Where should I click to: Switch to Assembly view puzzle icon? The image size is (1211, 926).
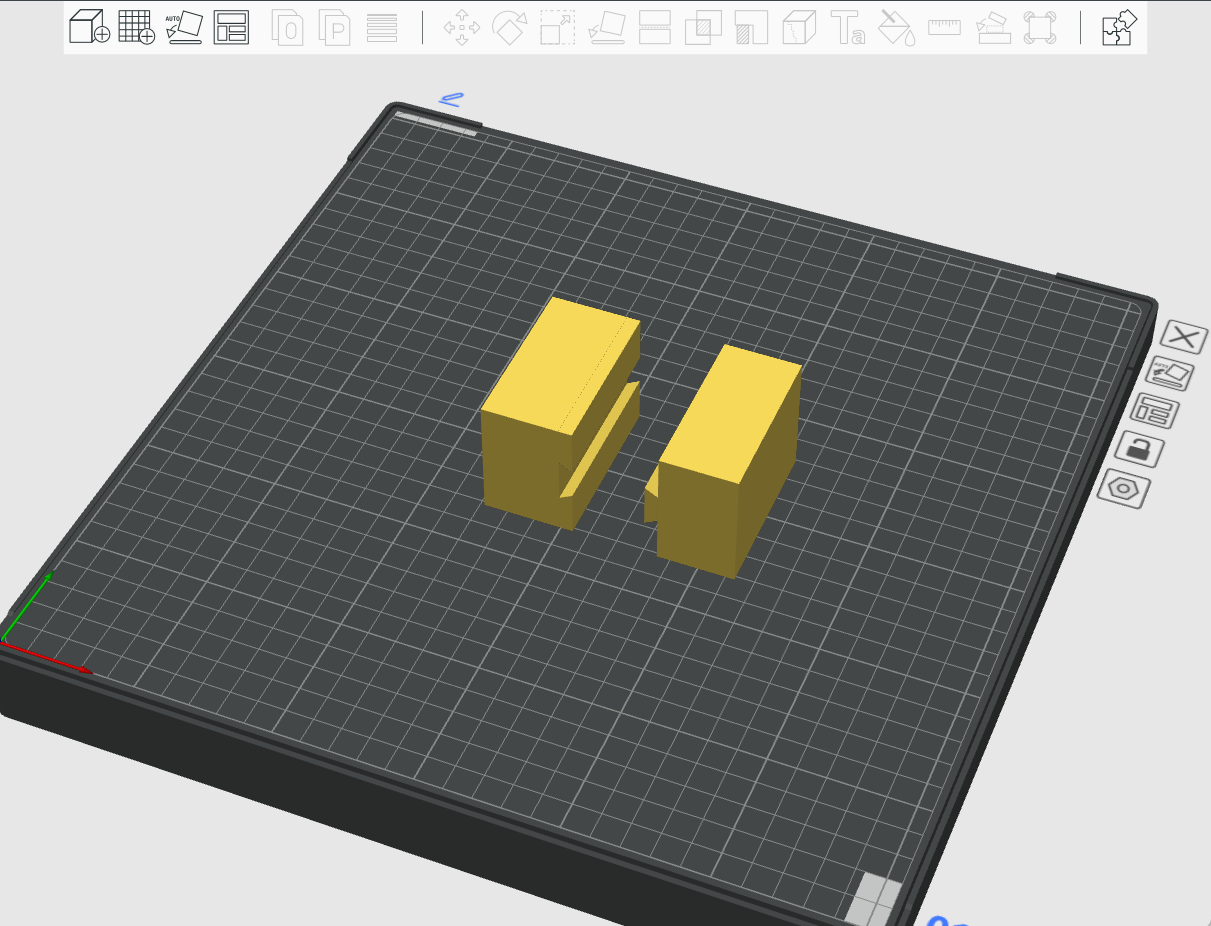tap(1119, 27)
